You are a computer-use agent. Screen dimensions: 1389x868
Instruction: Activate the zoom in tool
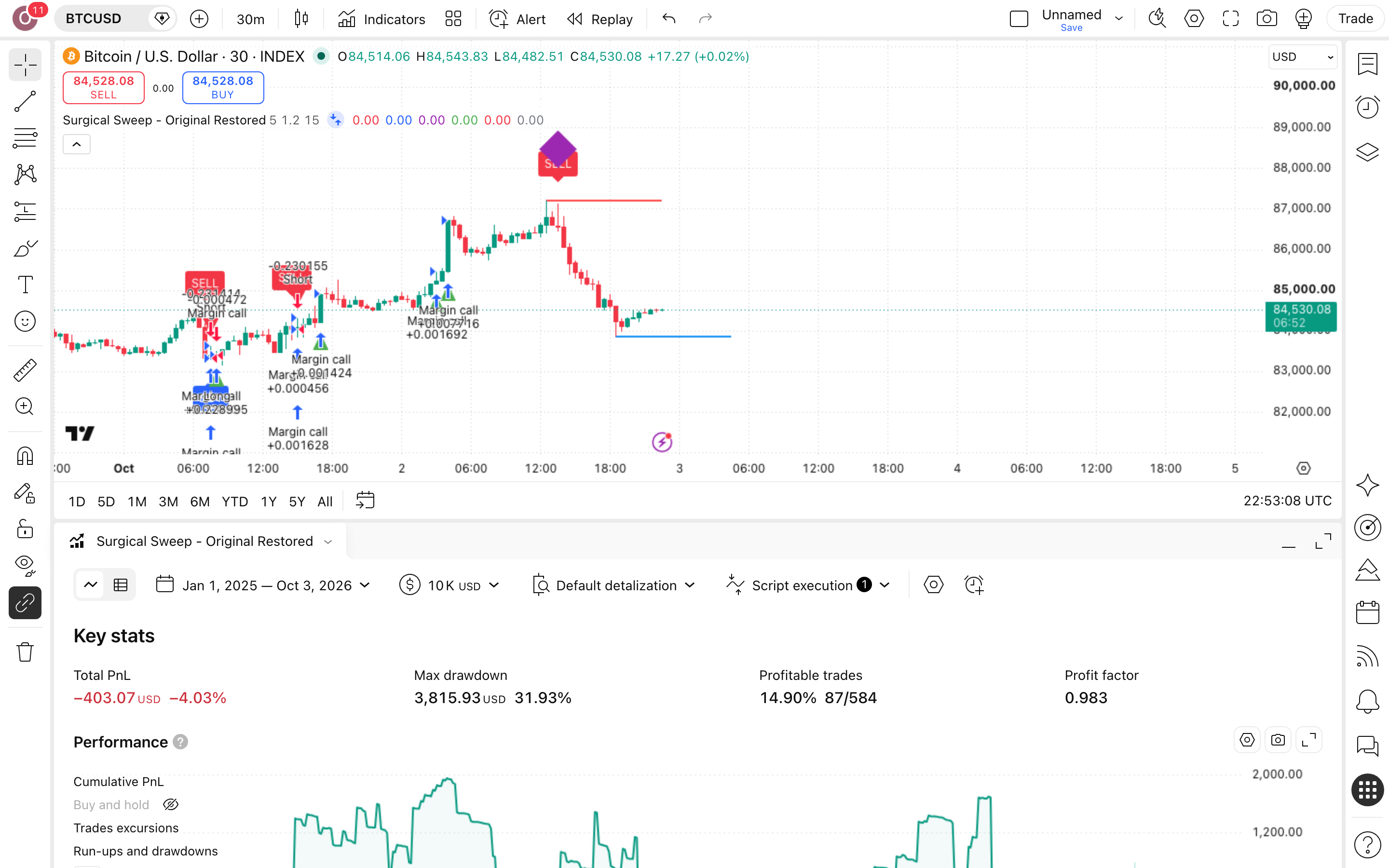(25, 407)
